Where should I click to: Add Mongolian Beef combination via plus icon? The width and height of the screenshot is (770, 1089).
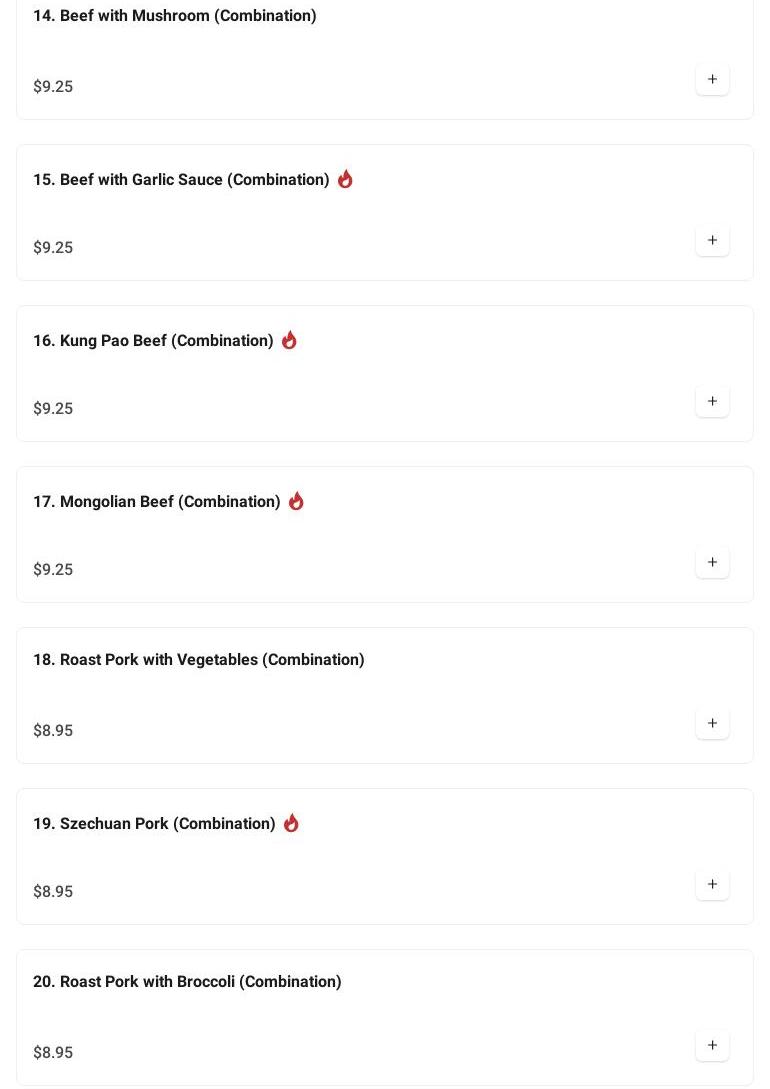[712, 563]
